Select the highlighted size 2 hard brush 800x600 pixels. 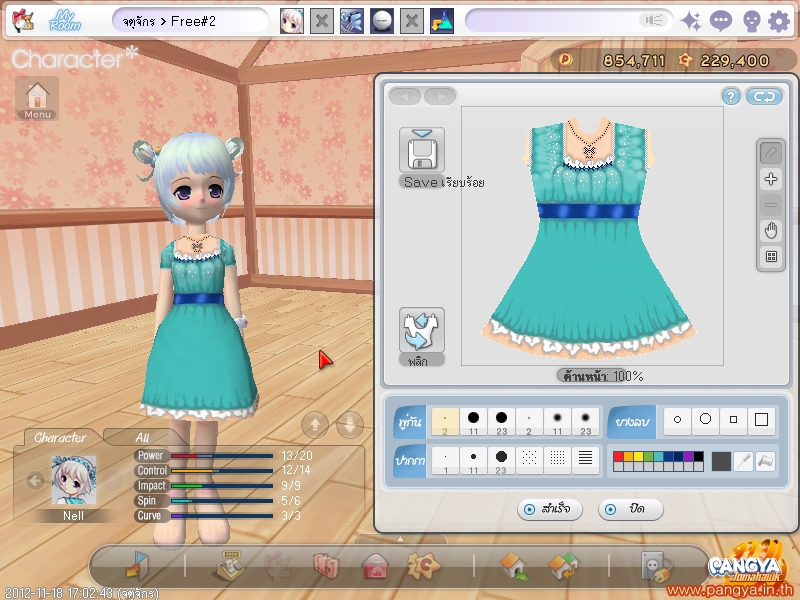445,421
